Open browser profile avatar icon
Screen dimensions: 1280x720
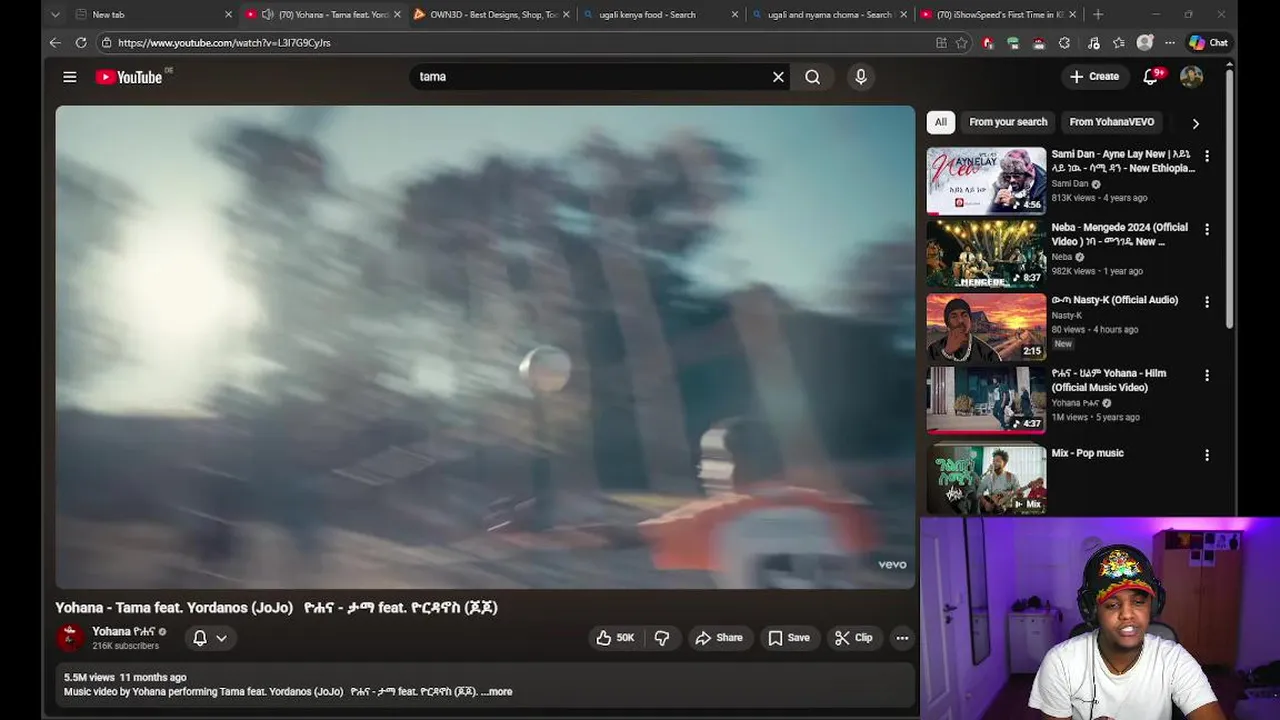[1145, 43]
